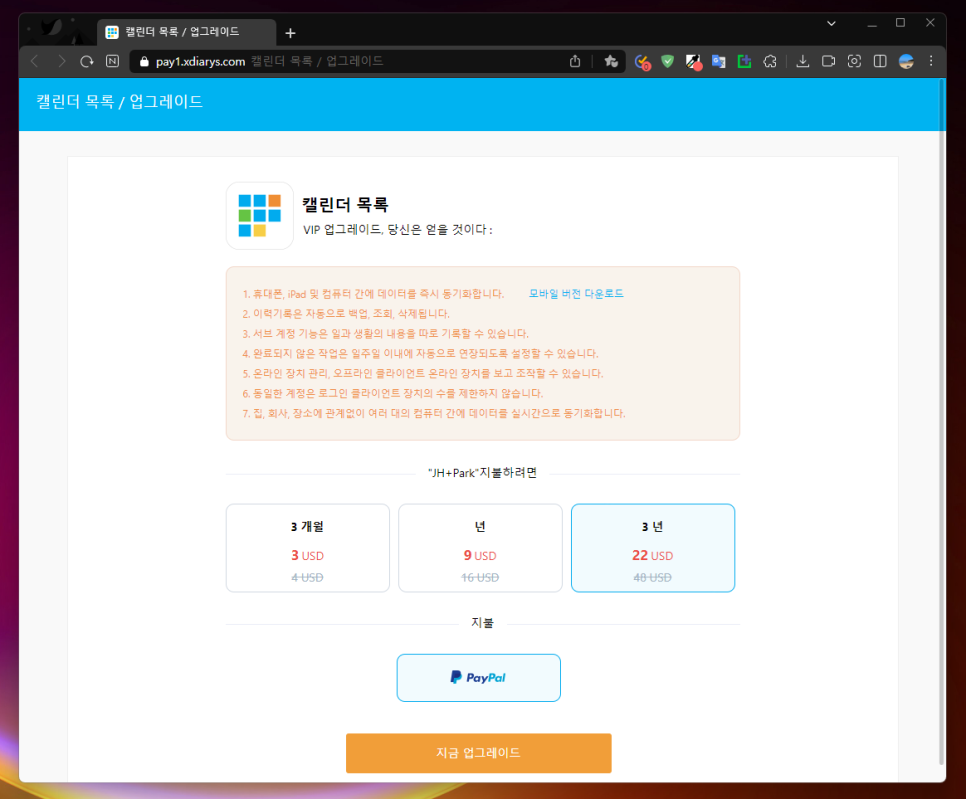Select the 년 9 USD plan
This screenshot has width=966, height=799.
point(480,548)
